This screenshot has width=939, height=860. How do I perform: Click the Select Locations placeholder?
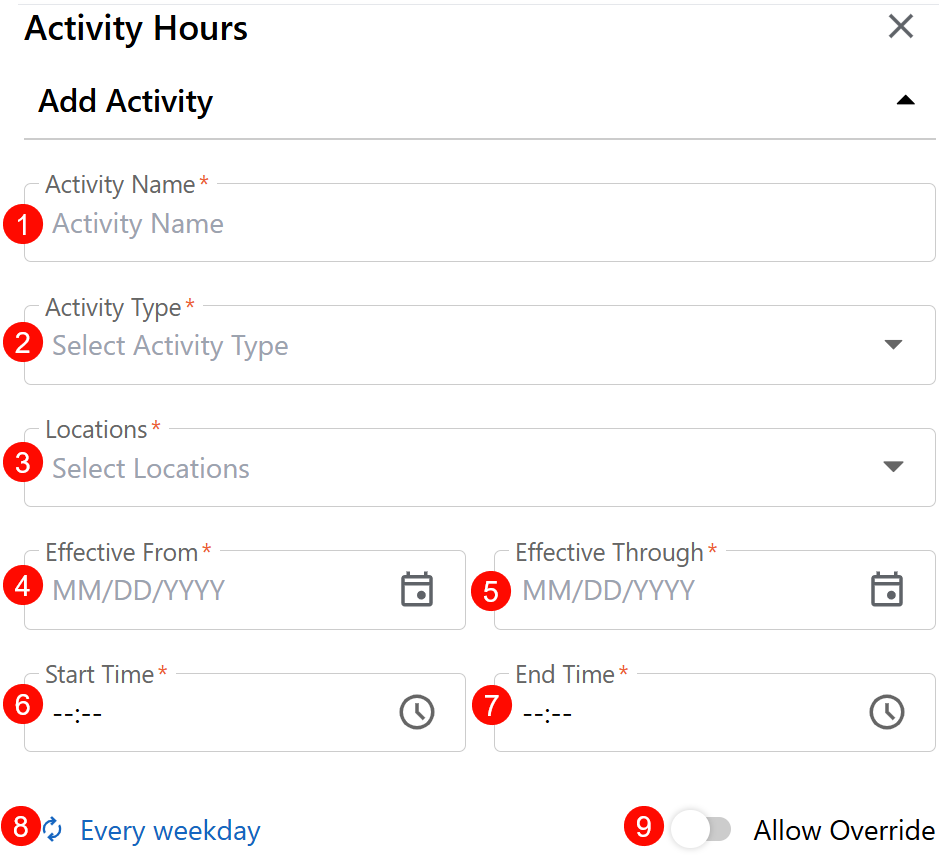[x=151, y=468]
